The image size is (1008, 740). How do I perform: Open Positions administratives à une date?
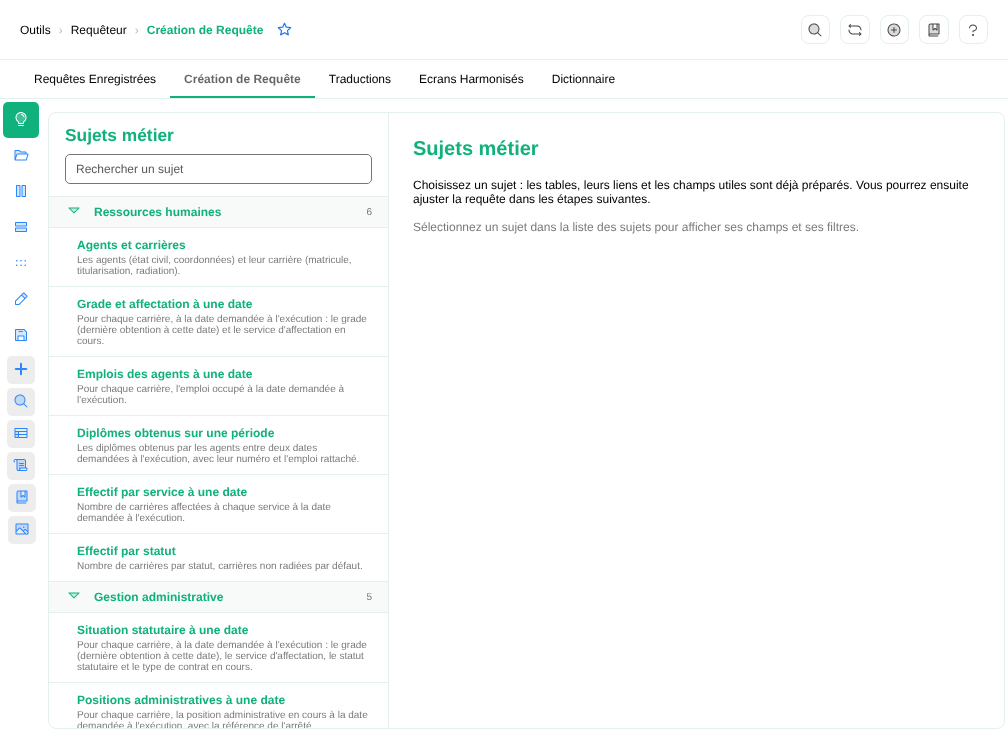[219, 706]
